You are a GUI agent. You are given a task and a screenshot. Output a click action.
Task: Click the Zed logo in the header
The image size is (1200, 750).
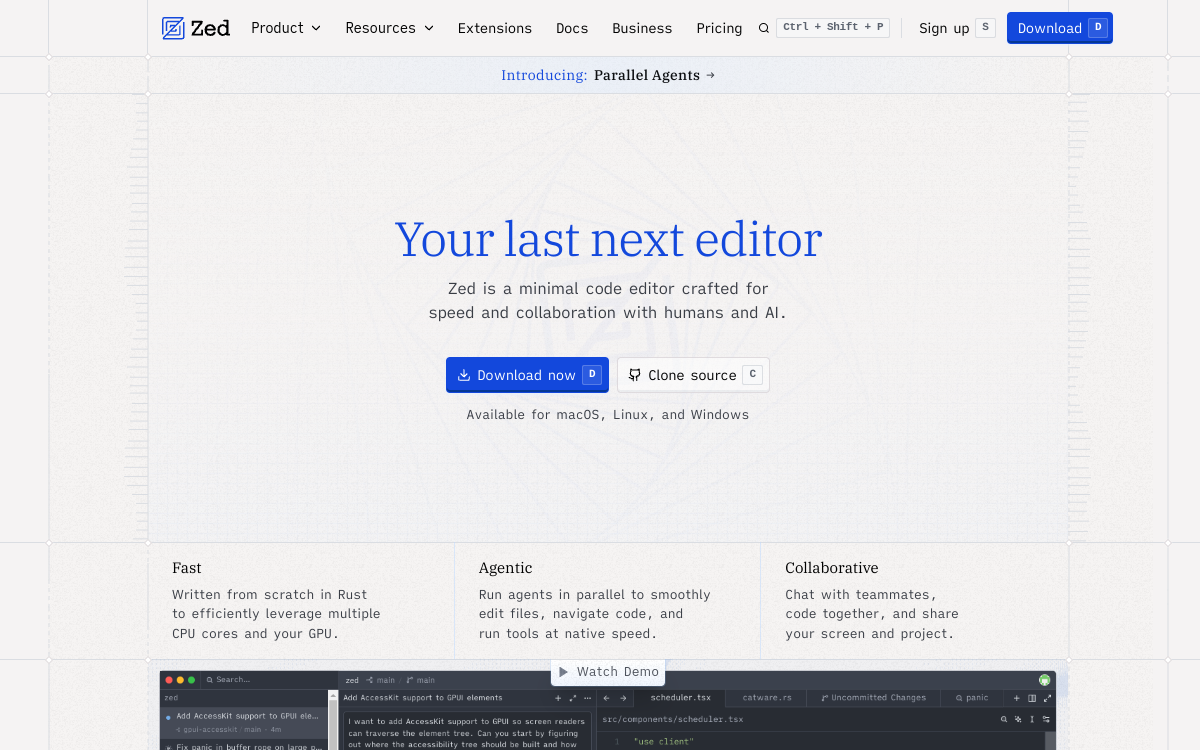click(196, 28)
